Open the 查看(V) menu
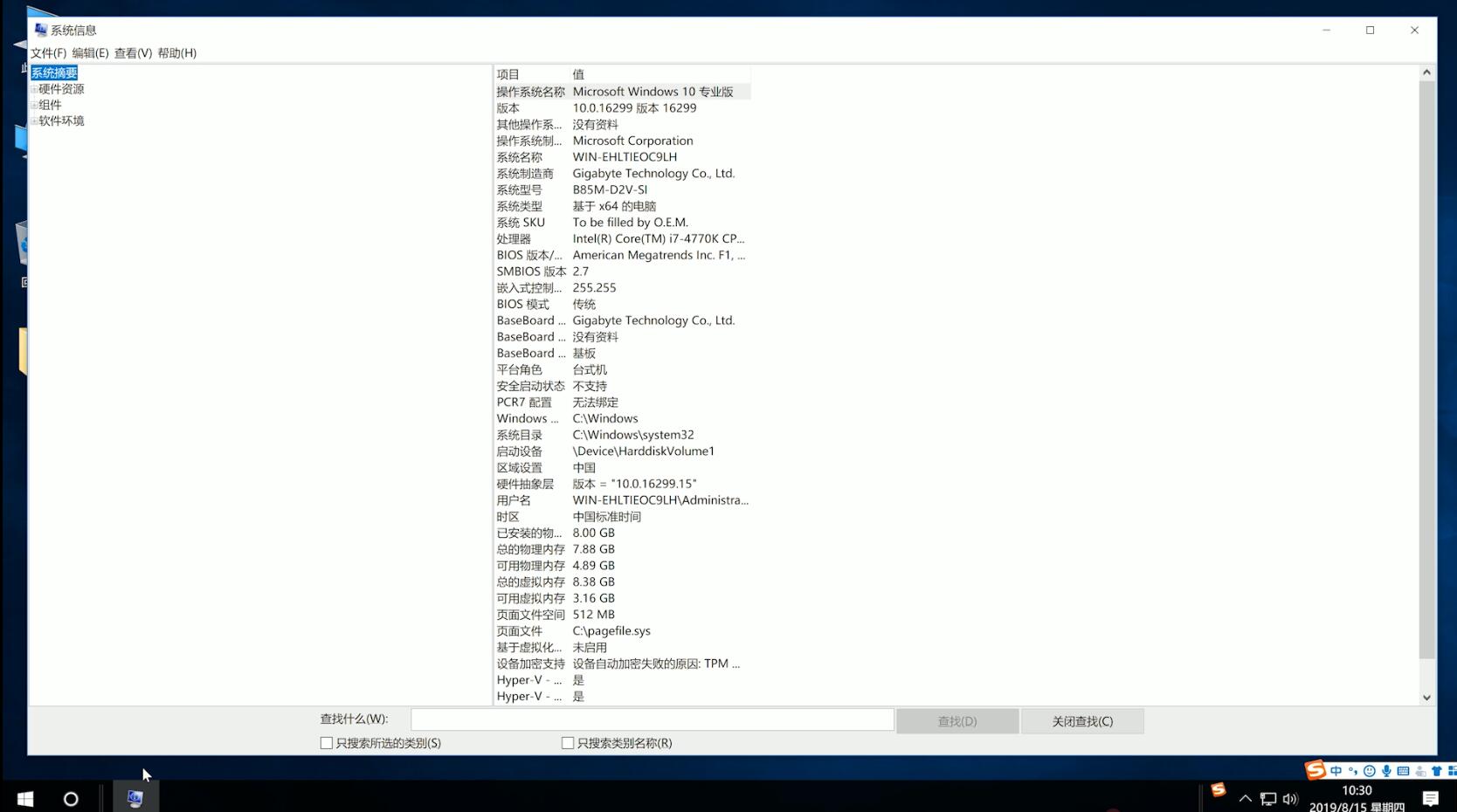The width and height of the screenshot is (1457, 812). click(x=133, y=53)
